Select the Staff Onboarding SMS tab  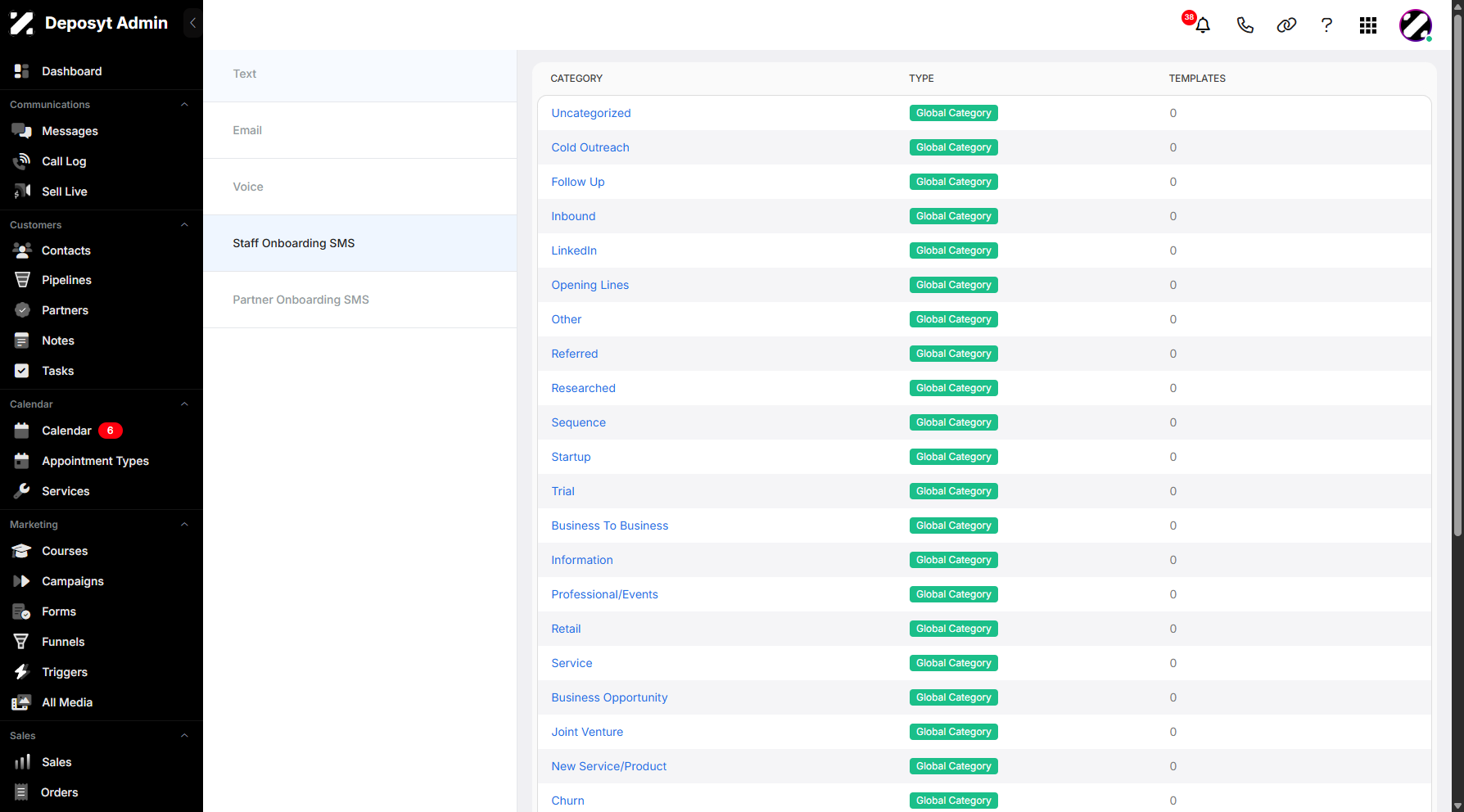coord(360,243)
